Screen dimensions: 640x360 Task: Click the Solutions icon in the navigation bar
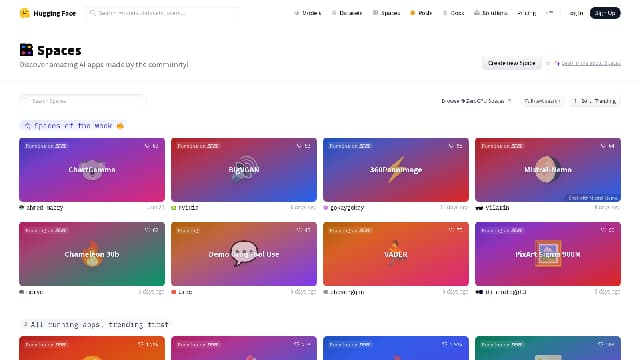click(x=476, y=13)
